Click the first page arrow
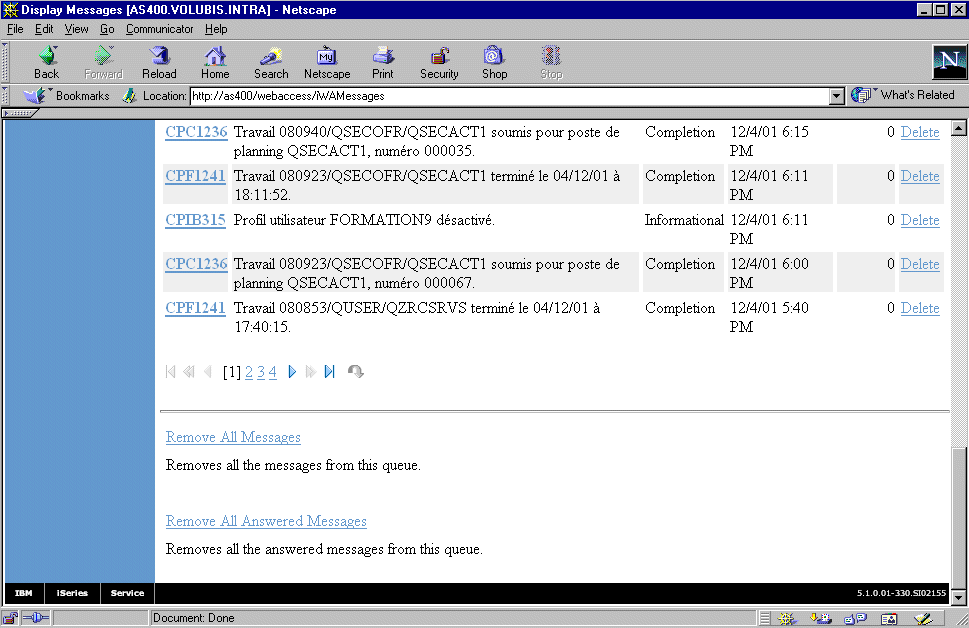Viewport: 969px width, 628px height. click(x=171, y=371)
